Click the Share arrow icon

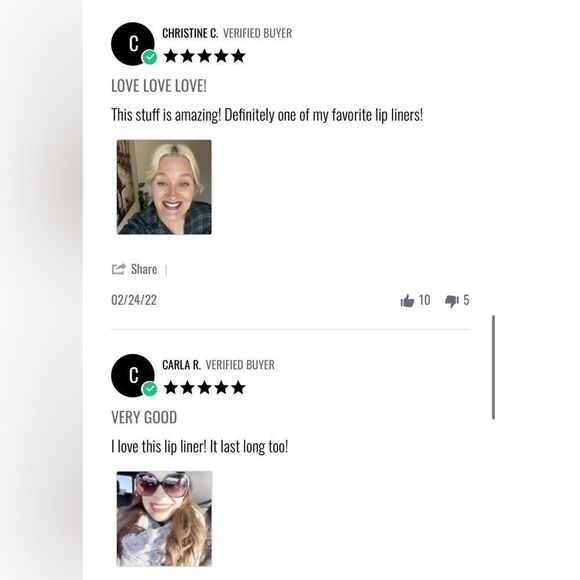coord(119,269)
